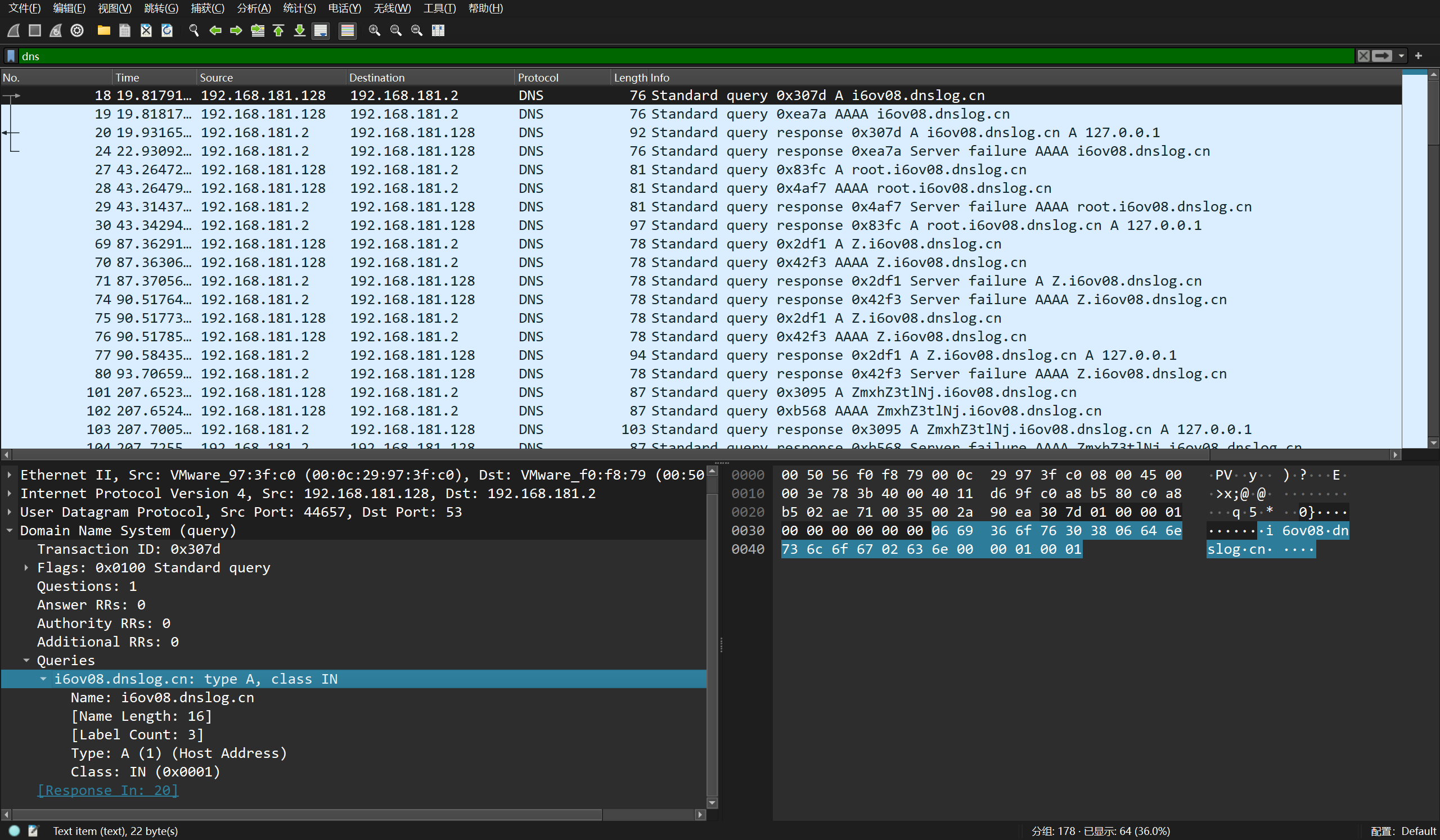Expand the Ethernet II tree node
The image size is (1440, 840).
(x=10, y=475)
